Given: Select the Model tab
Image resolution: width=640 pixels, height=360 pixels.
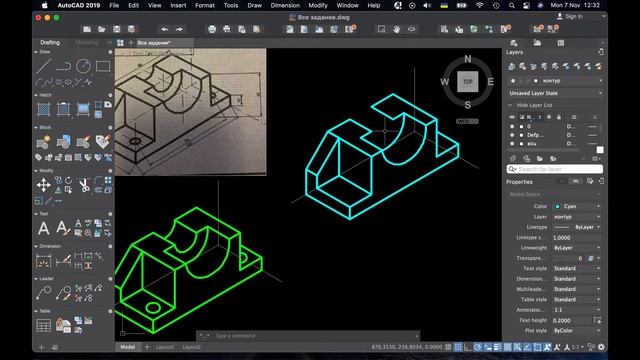Looking at the screenshot, I should [x=127, y=347].
